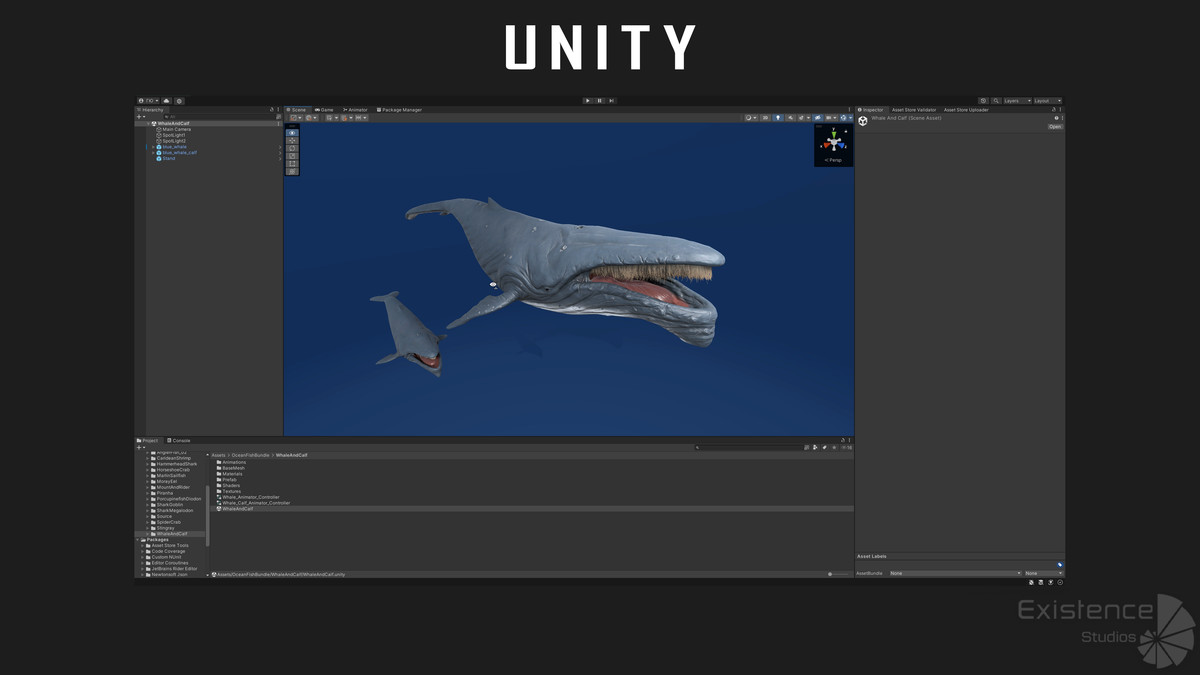Toggle scene view audio
Screen dimensions: 1200x675
pyautogui.click(x=791, y=117)
